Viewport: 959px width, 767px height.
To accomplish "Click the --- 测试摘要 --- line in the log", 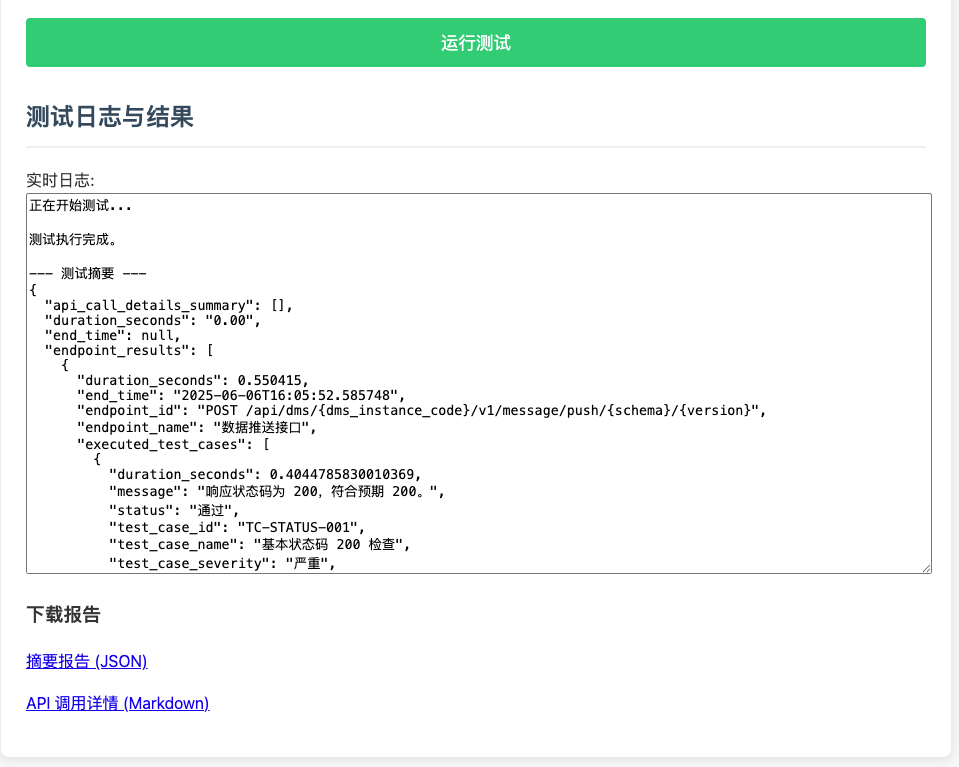I will point(89,272).
